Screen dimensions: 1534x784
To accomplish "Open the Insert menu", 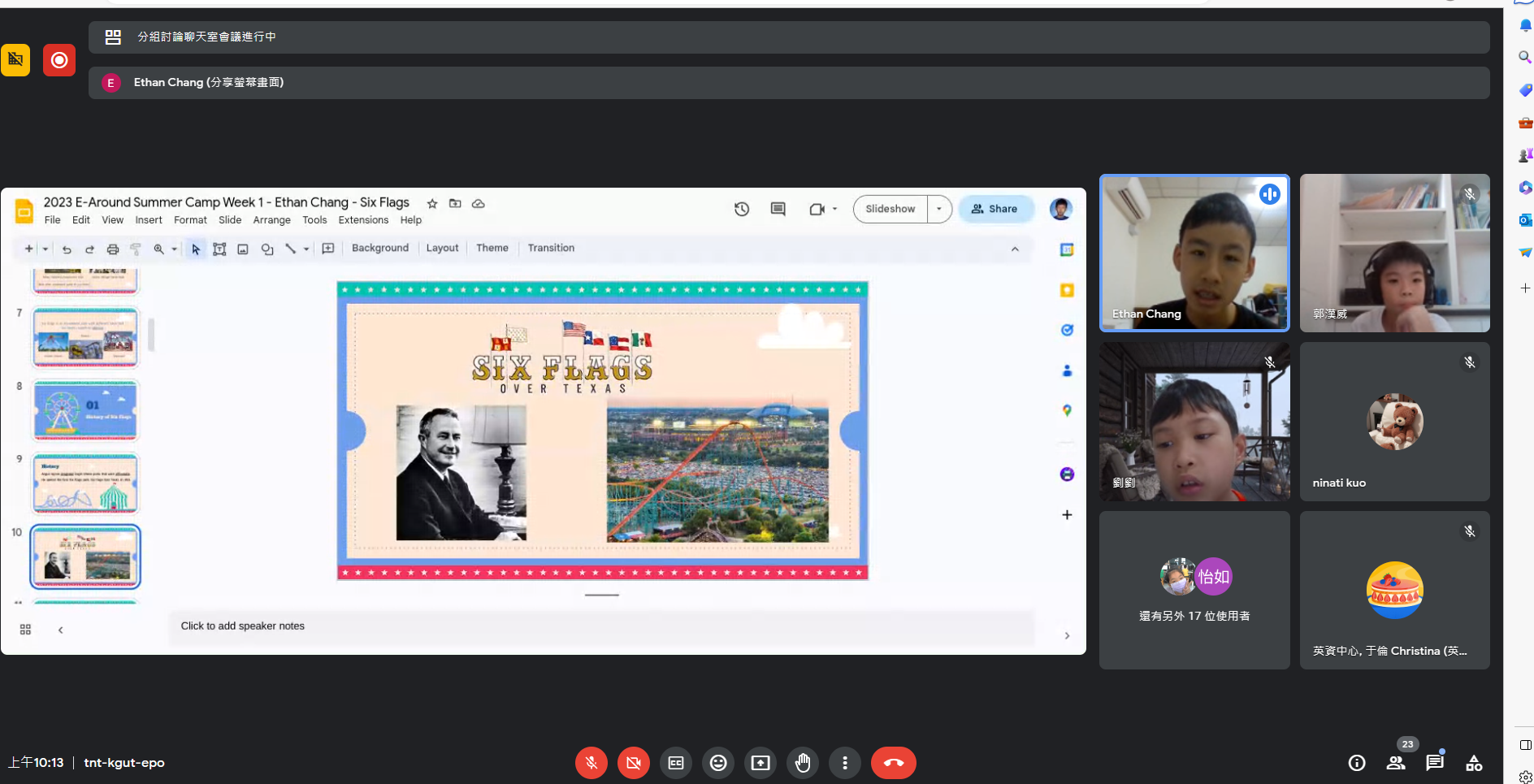I will pyautogui.click(x=149, y=220).
